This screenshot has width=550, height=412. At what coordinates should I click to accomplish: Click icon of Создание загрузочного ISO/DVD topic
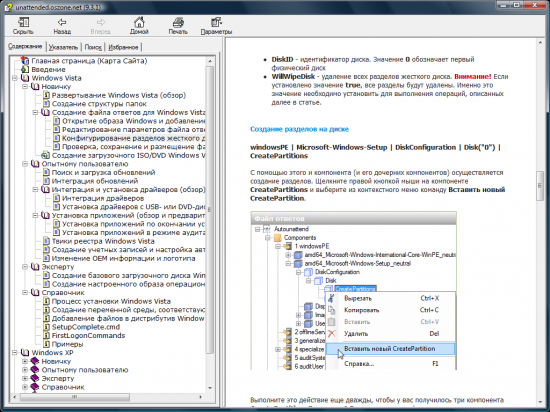click(x=46, y=155)
